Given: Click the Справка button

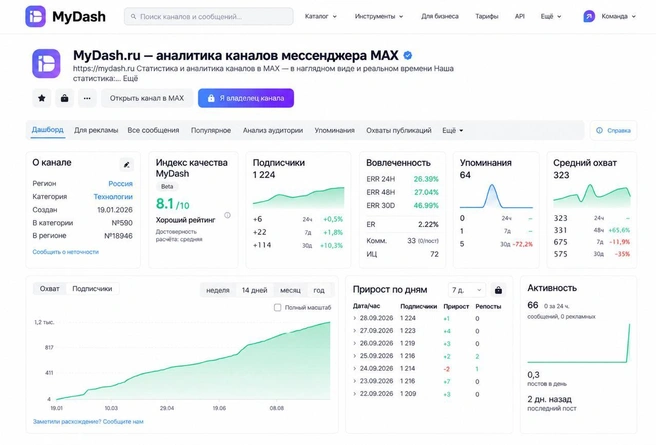Looking at the screenshot, I should click(x=613, y=130).
